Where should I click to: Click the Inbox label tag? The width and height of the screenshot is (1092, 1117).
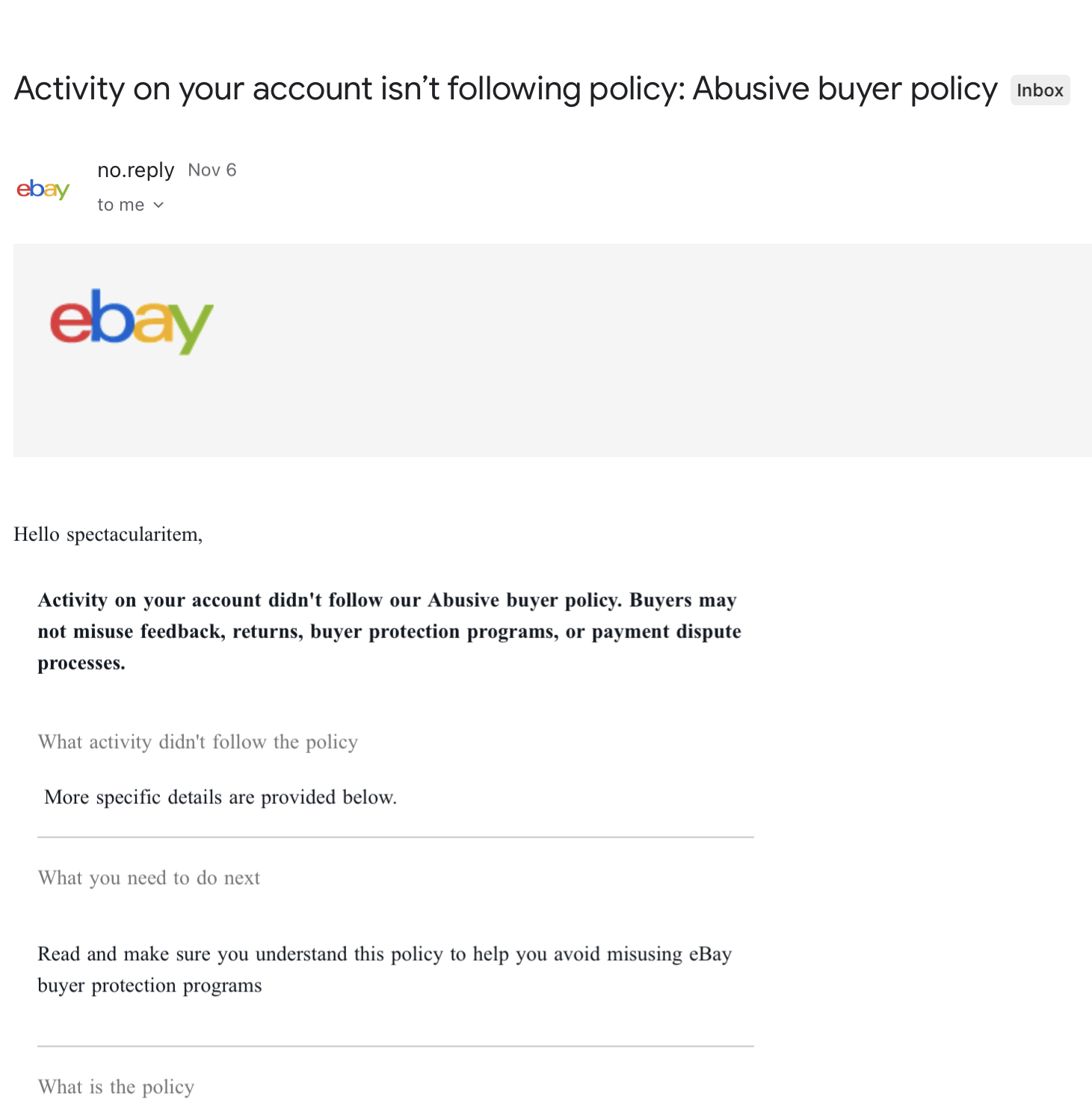[x=1040, y=90]
